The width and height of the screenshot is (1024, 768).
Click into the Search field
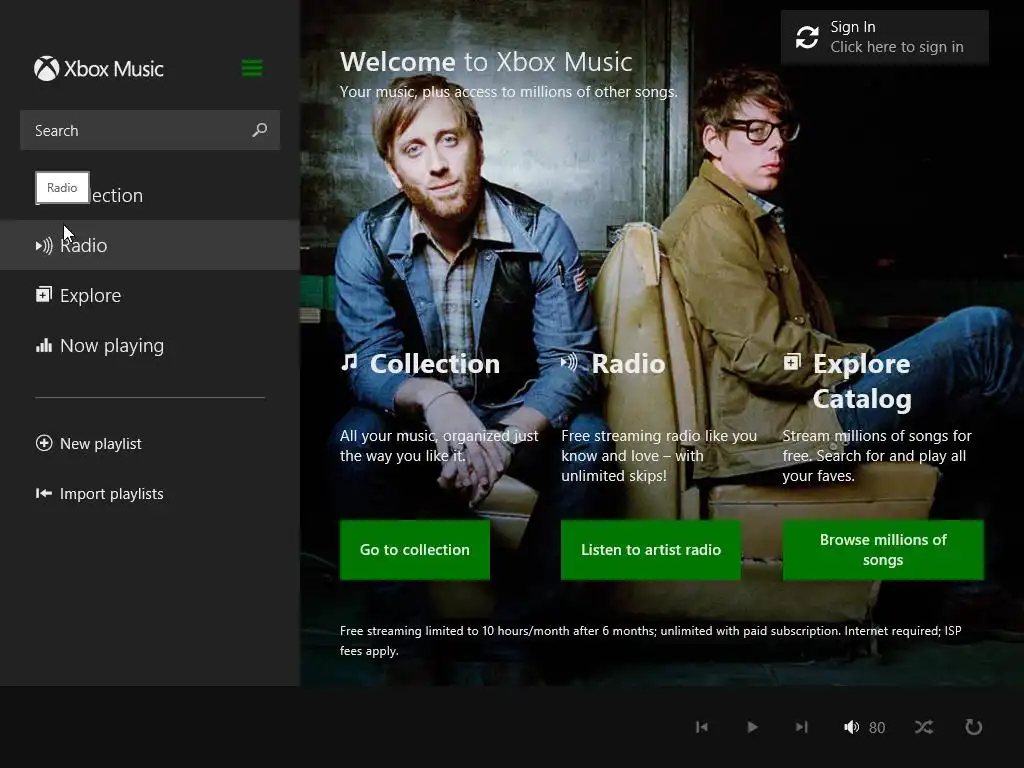point(150,130)
